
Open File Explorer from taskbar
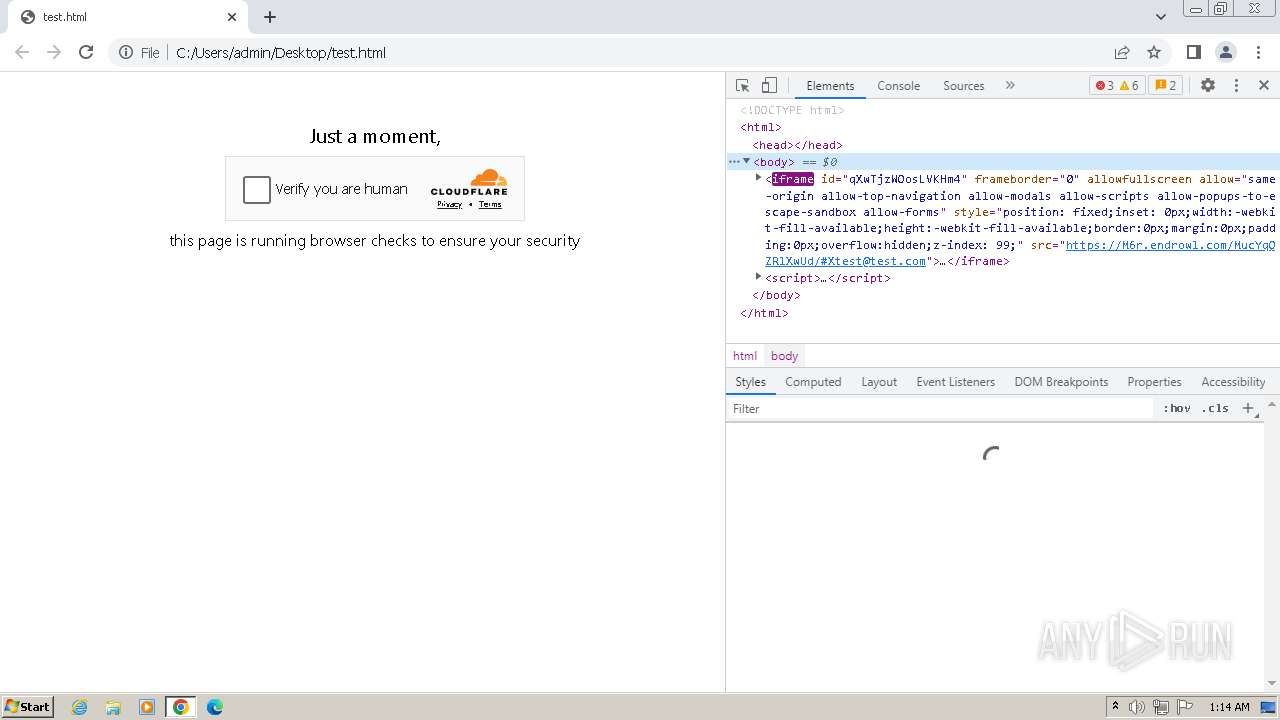click(113, 707)
